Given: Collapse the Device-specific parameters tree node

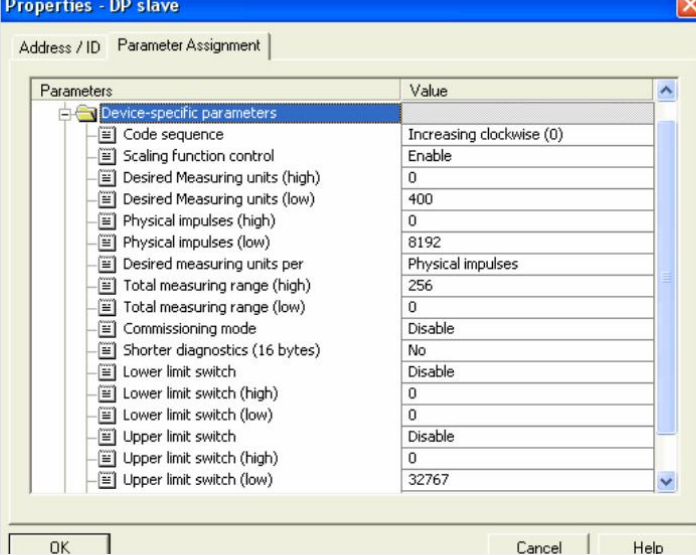Looking at the screenshot, I should tap(66, 114).
